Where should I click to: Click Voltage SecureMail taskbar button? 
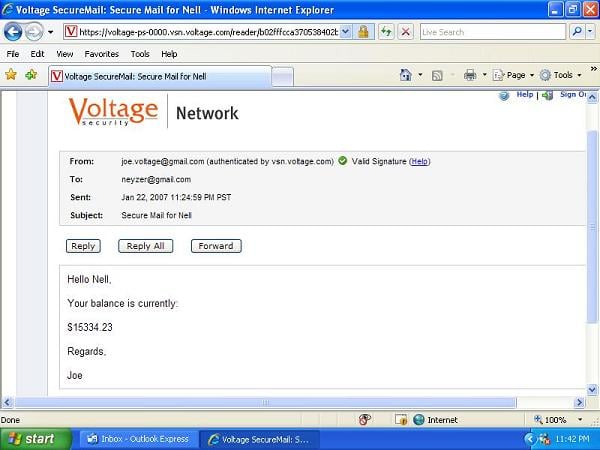coord(259,439)
